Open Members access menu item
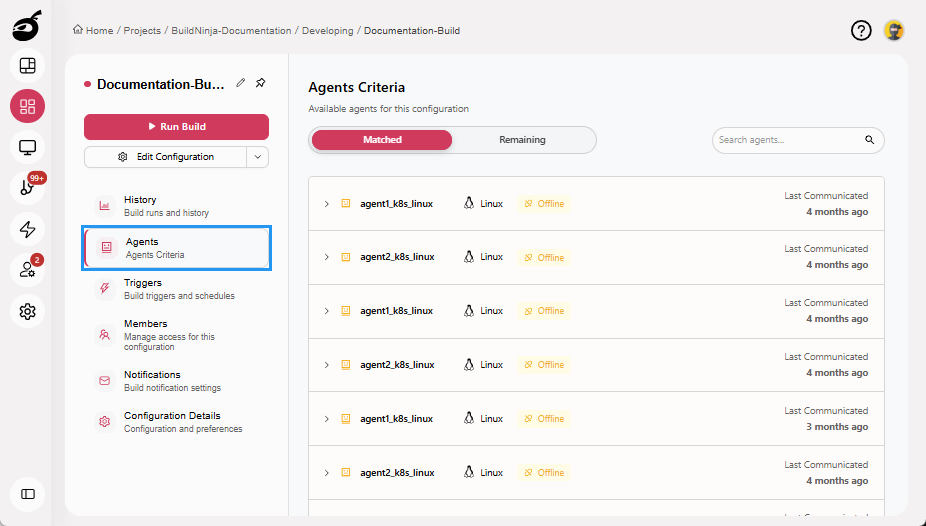926x526 pixels. point(177,335)
